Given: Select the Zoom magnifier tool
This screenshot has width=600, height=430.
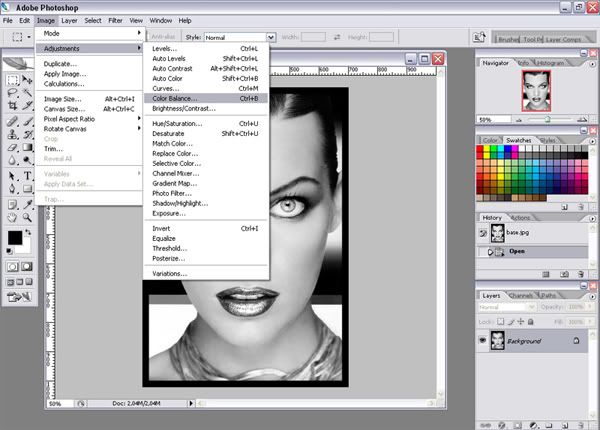Looking at the screenshot, I should 27,218.
